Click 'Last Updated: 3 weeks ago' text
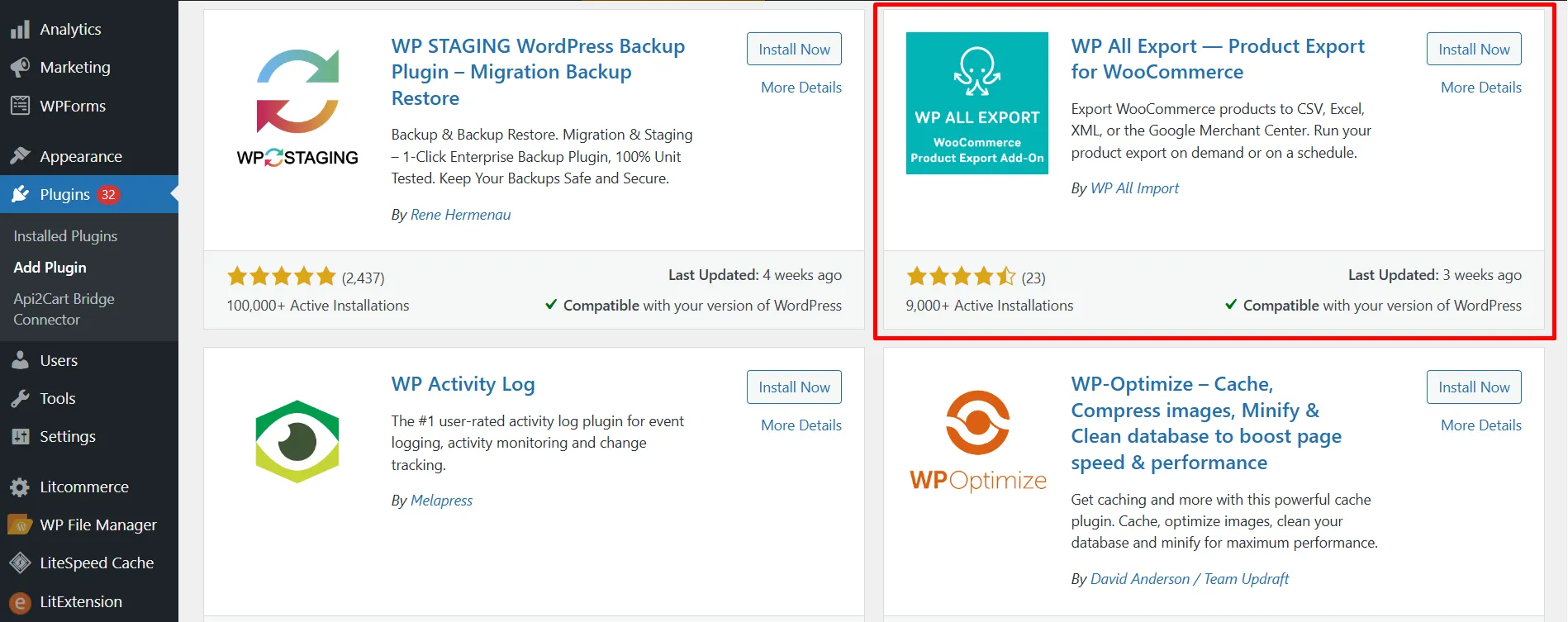 [x=1435, y=275]
